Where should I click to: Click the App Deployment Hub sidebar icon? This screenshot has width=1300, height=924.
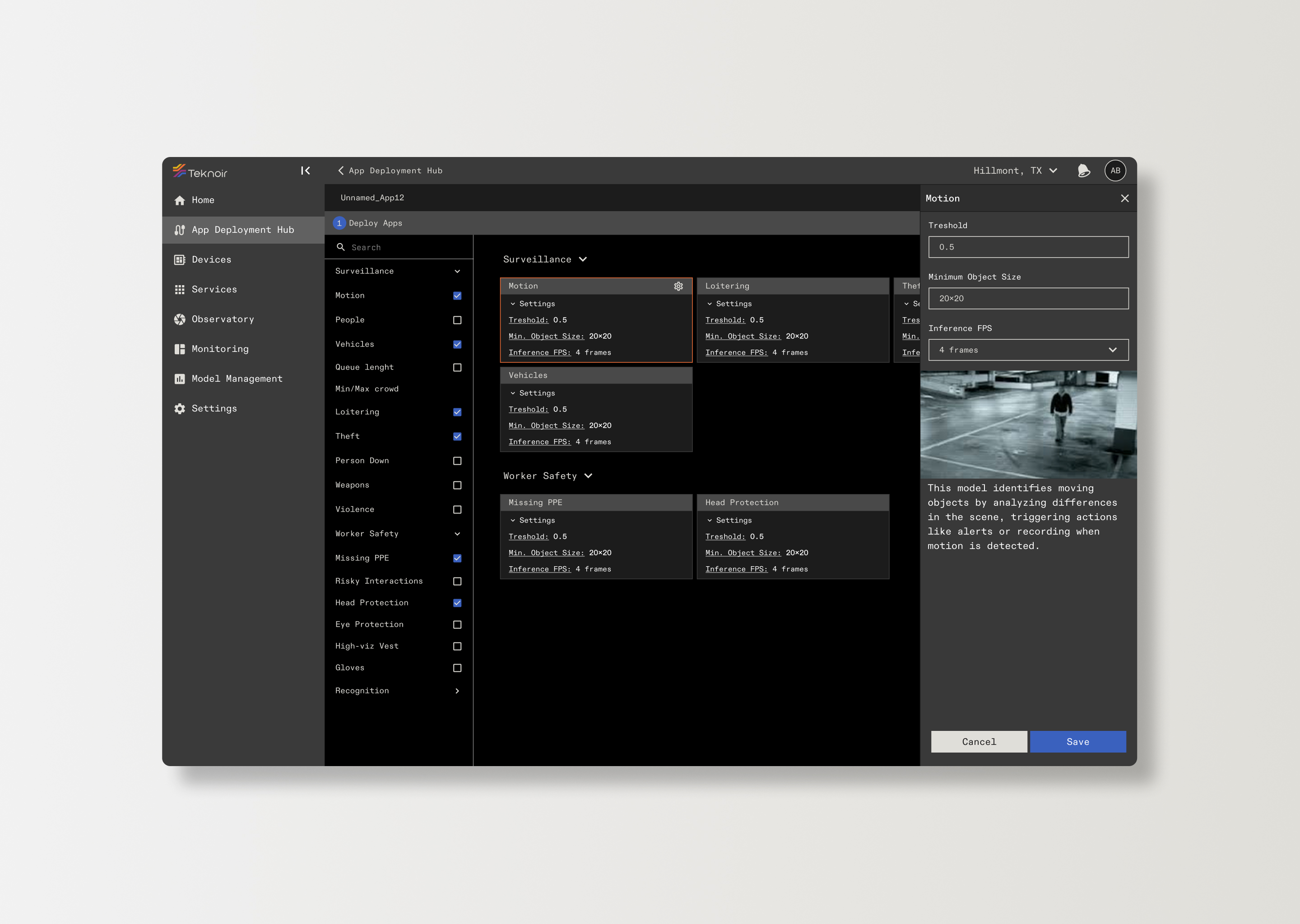coord(180,230)
